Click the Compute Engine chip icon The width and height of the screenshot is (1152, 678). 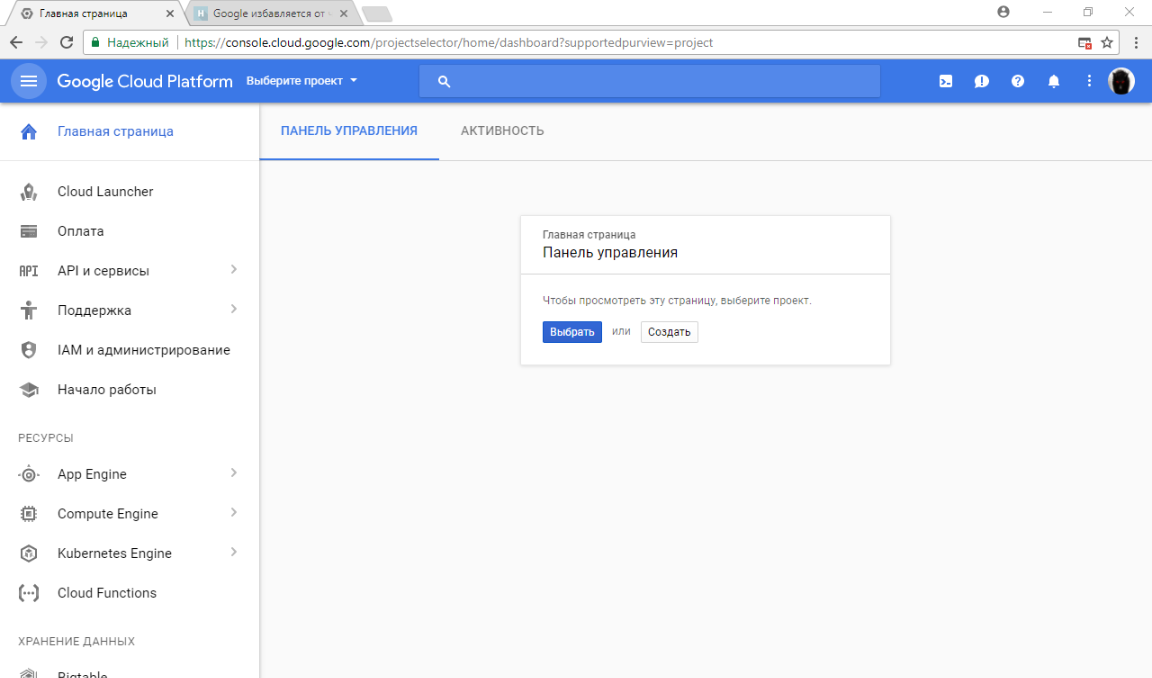29,514
